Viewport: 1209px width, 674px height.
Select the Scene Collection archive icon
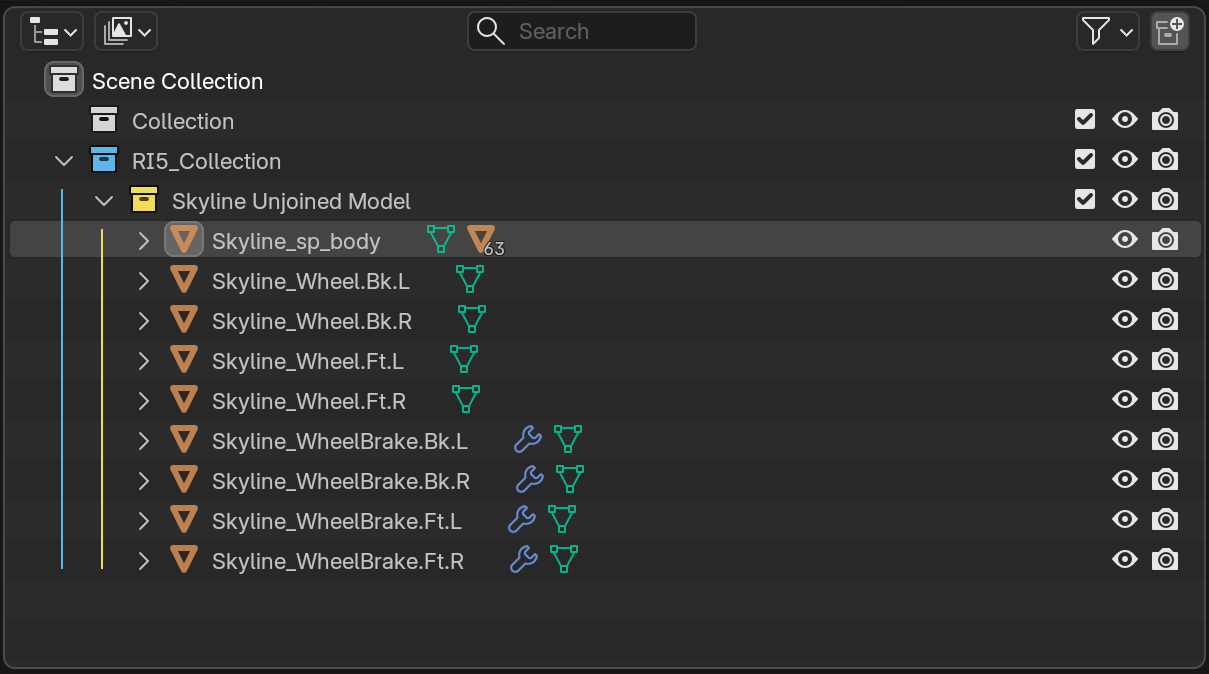pos(64,79)
